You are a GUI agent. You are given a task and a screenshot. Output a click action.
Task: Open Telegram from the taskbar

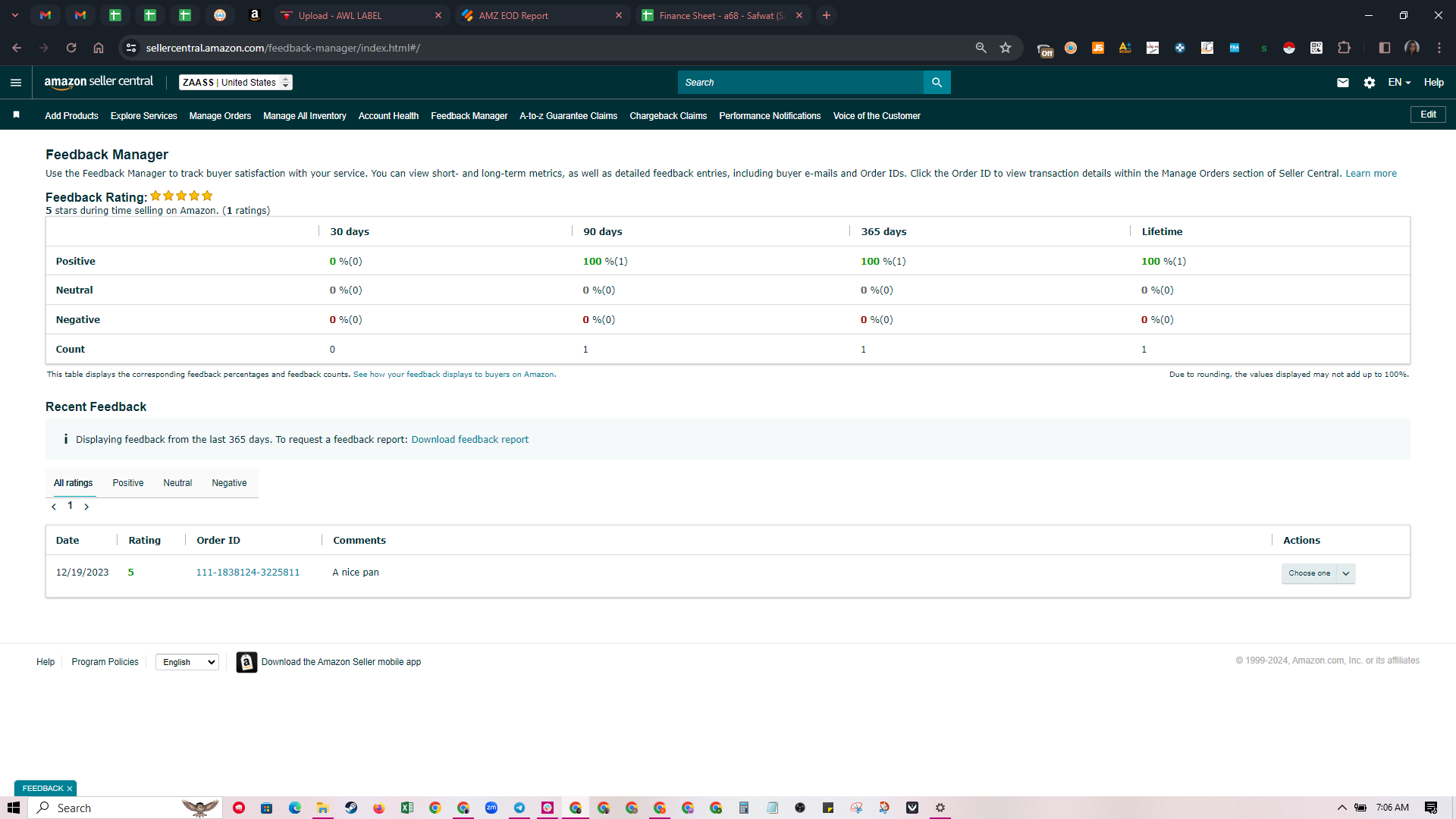click(519, 808)
